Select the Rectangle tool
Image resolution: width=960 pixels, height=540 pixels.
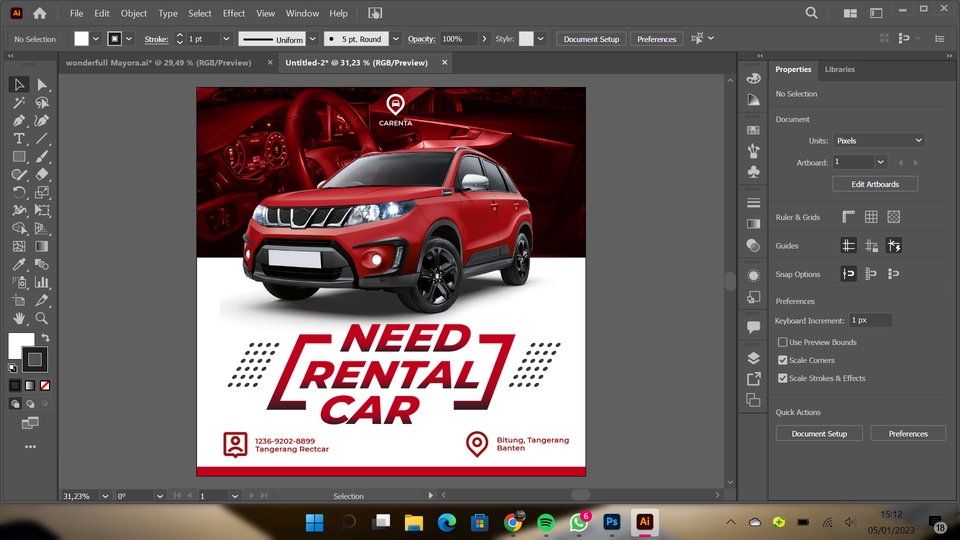coord(19,157)
